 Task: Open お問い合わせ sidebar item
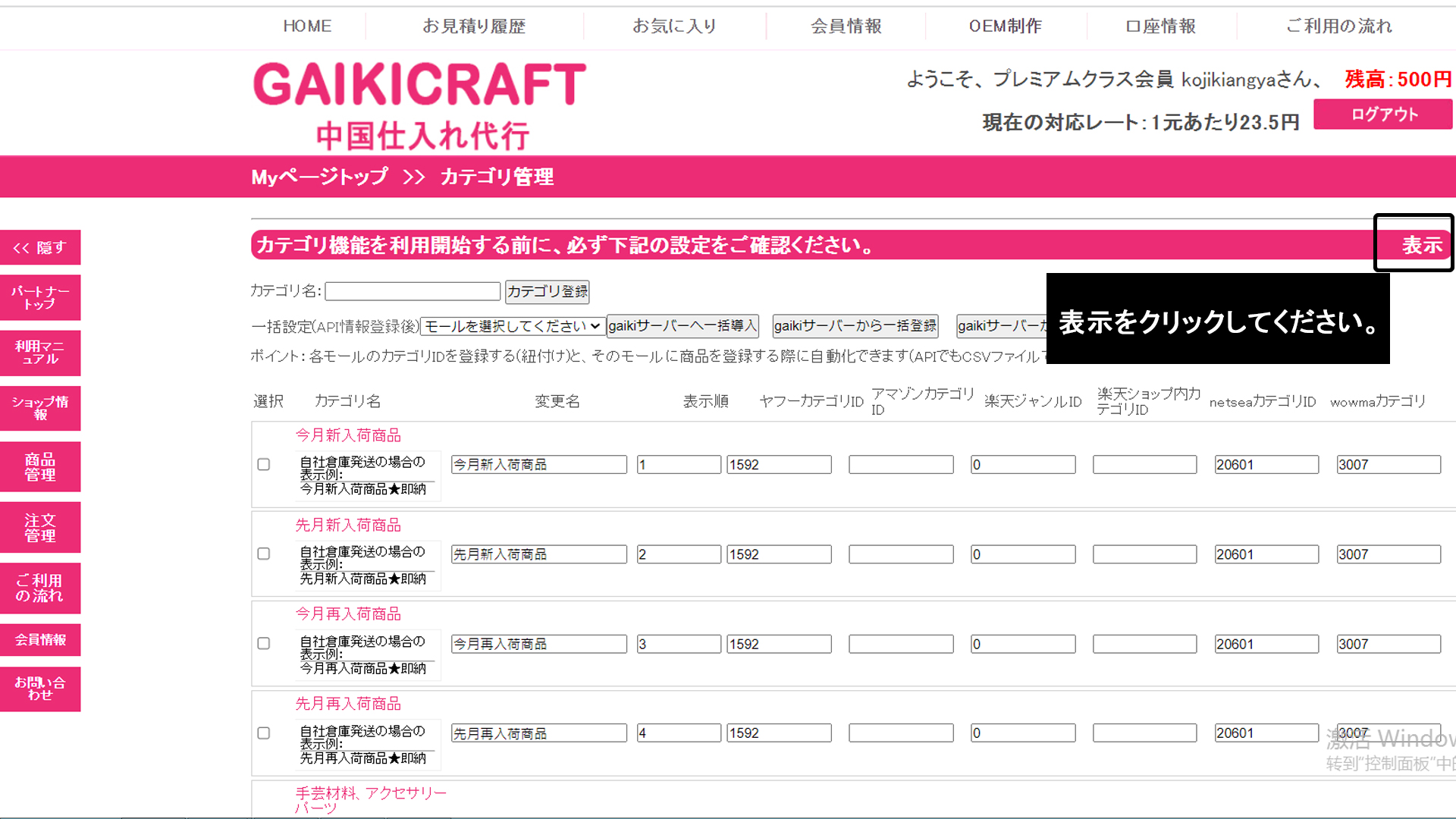(40, 689)
